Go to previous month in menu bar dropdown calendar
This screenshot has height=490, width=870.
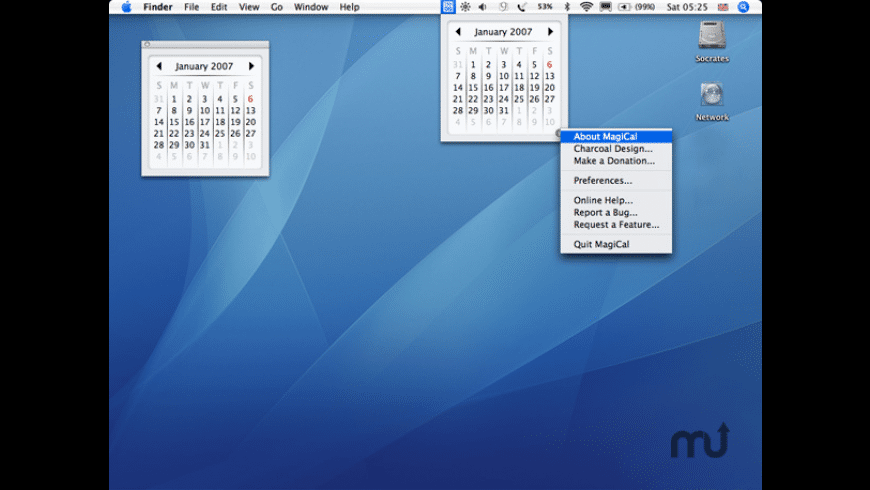pyautogui.click(x=458, y=32)
